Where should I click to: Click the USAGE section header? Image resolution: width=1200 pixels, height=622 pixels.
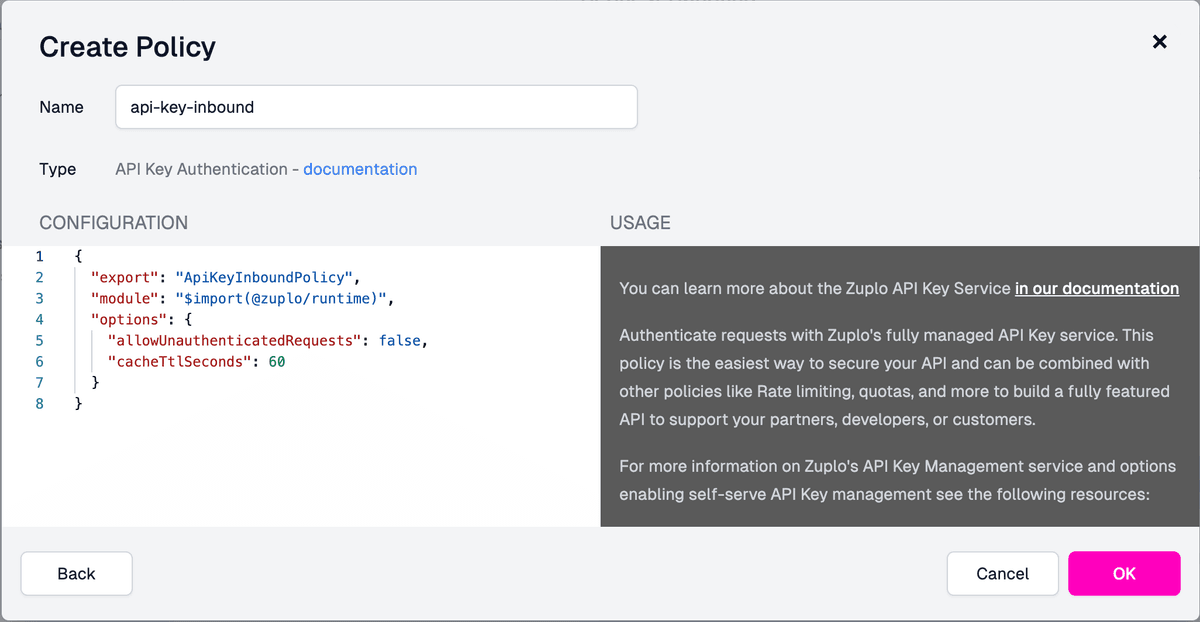point(640,222)
